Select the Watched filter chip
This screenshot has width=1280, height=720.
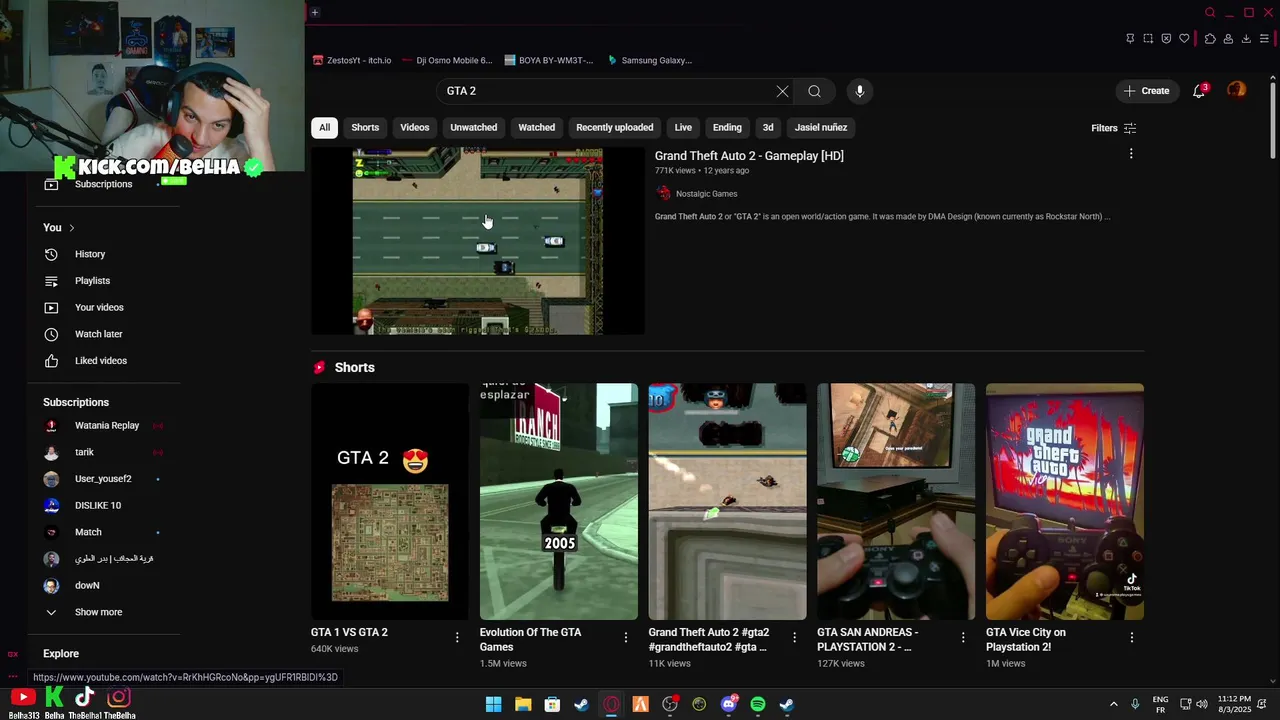click(x=536, y=127)
